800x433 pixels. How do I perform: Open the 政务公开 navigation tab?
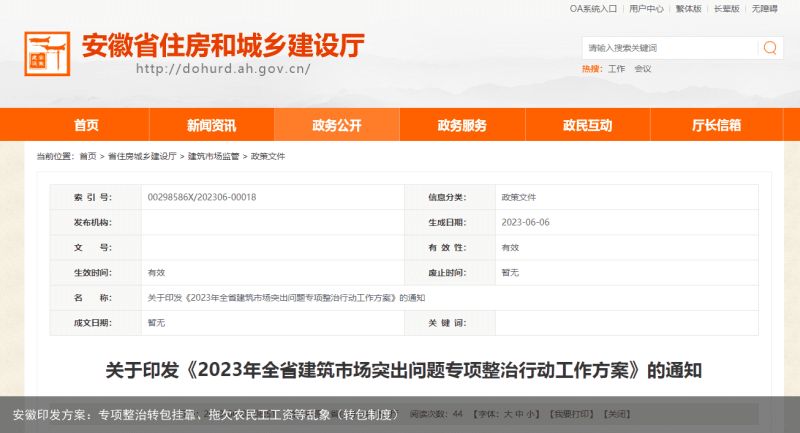click(x=337, y=125)
